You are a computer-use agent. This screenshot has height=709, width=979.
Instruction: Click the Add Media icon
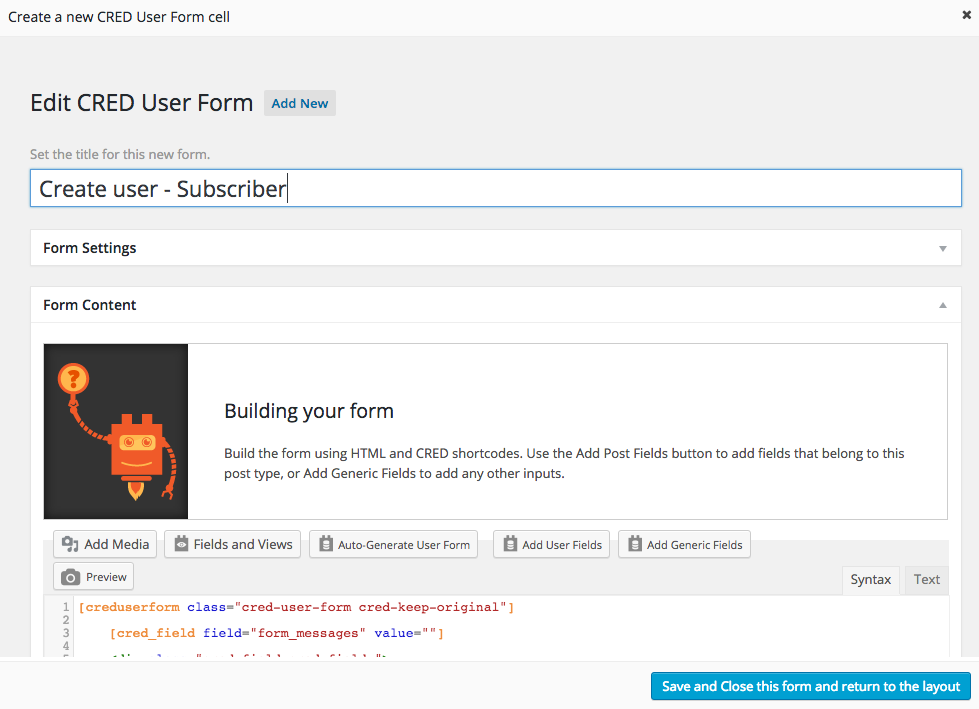[70, 544]
